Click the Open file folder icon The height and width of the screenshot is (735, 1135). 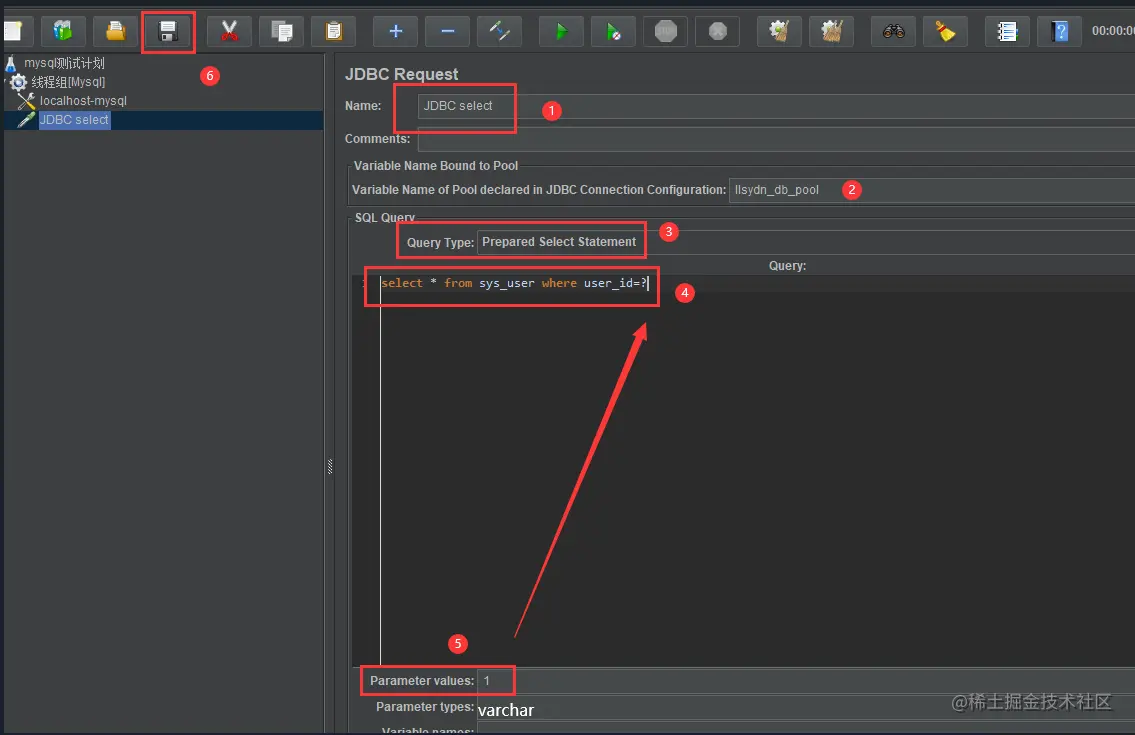(x=115, y=31)
